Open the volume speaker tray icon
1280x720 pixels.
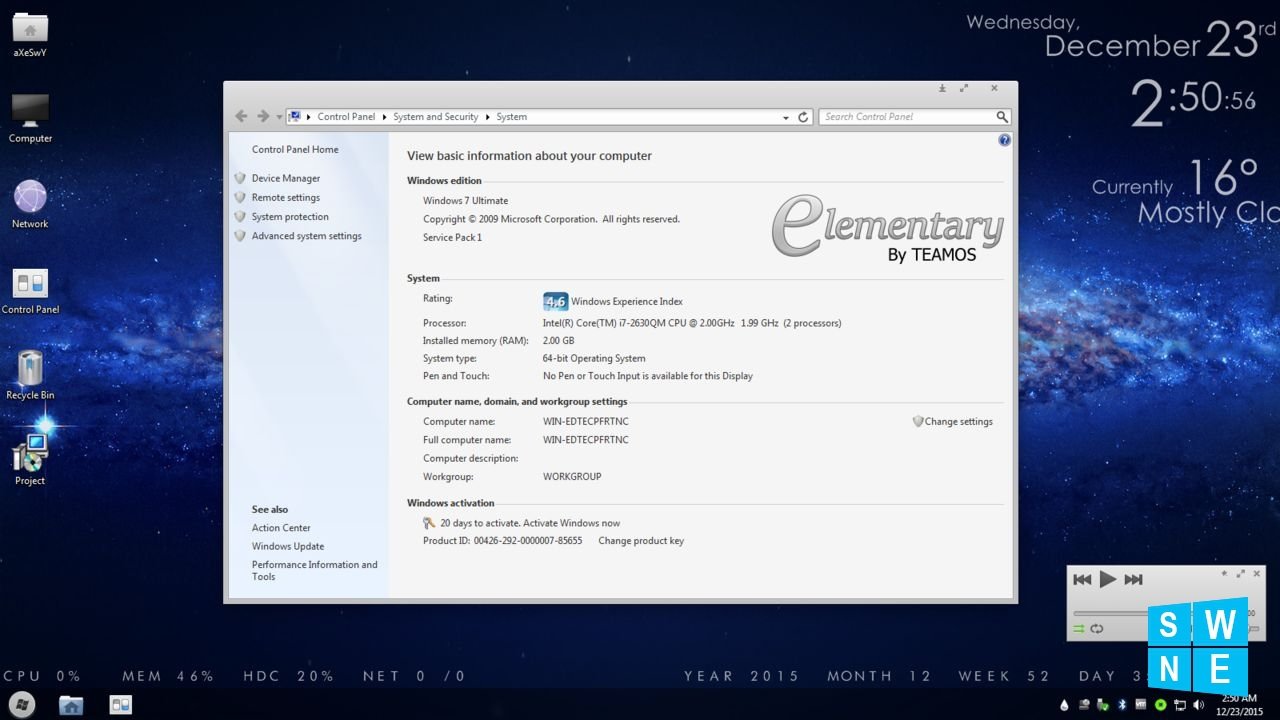(x=1199, y=705)
